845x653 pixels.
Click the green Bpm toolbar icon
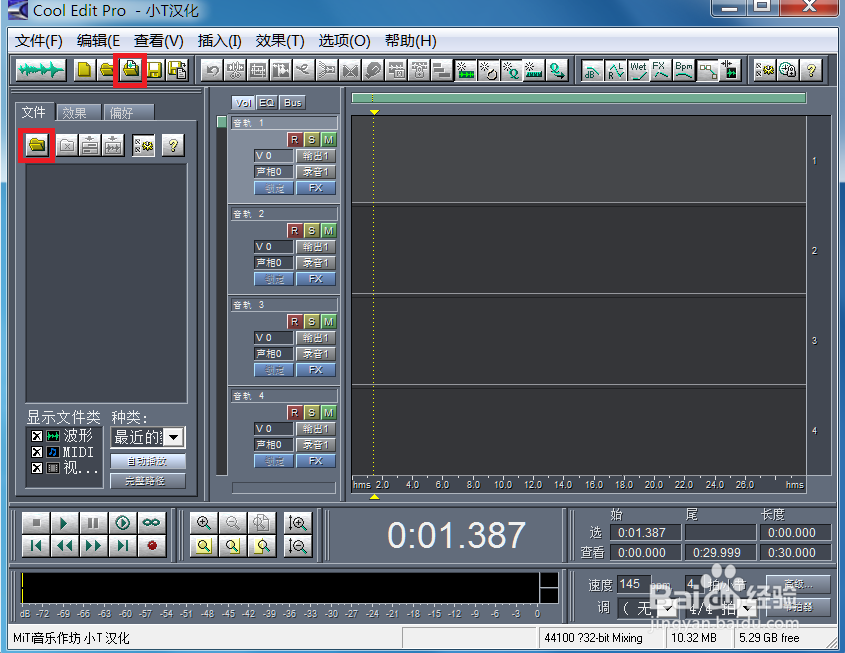684,70
